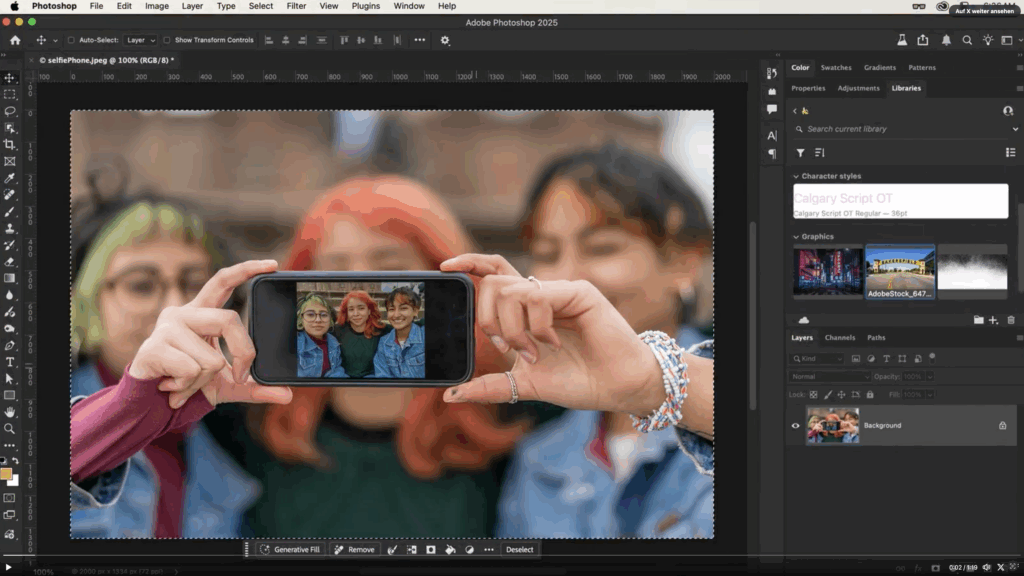This screenshot has height=576, width=1024.
Task: Switch to the Channels tab
Action: point(839,338)
